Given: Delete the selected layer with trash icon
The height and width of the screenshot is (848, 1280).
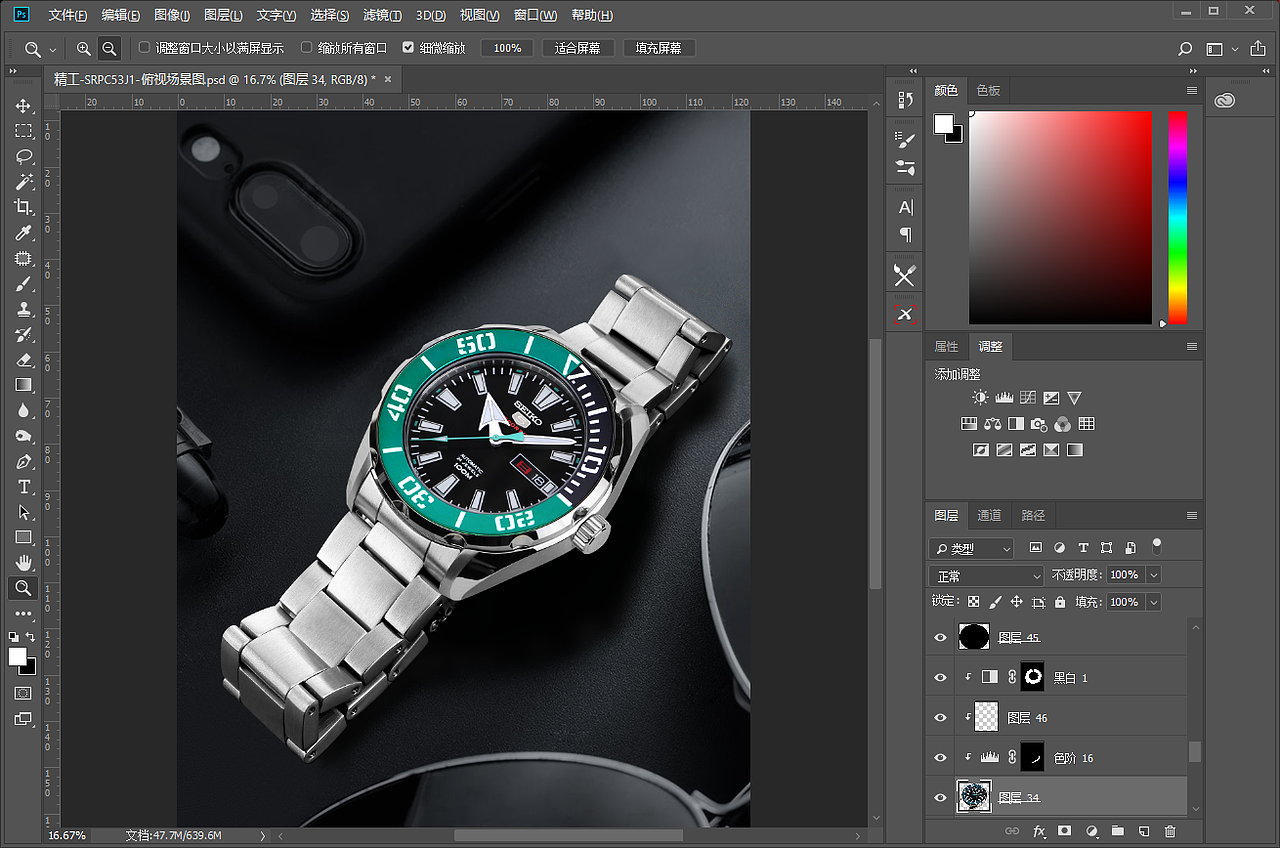Looking at the screenshot, I should [x=1170, y=831].
